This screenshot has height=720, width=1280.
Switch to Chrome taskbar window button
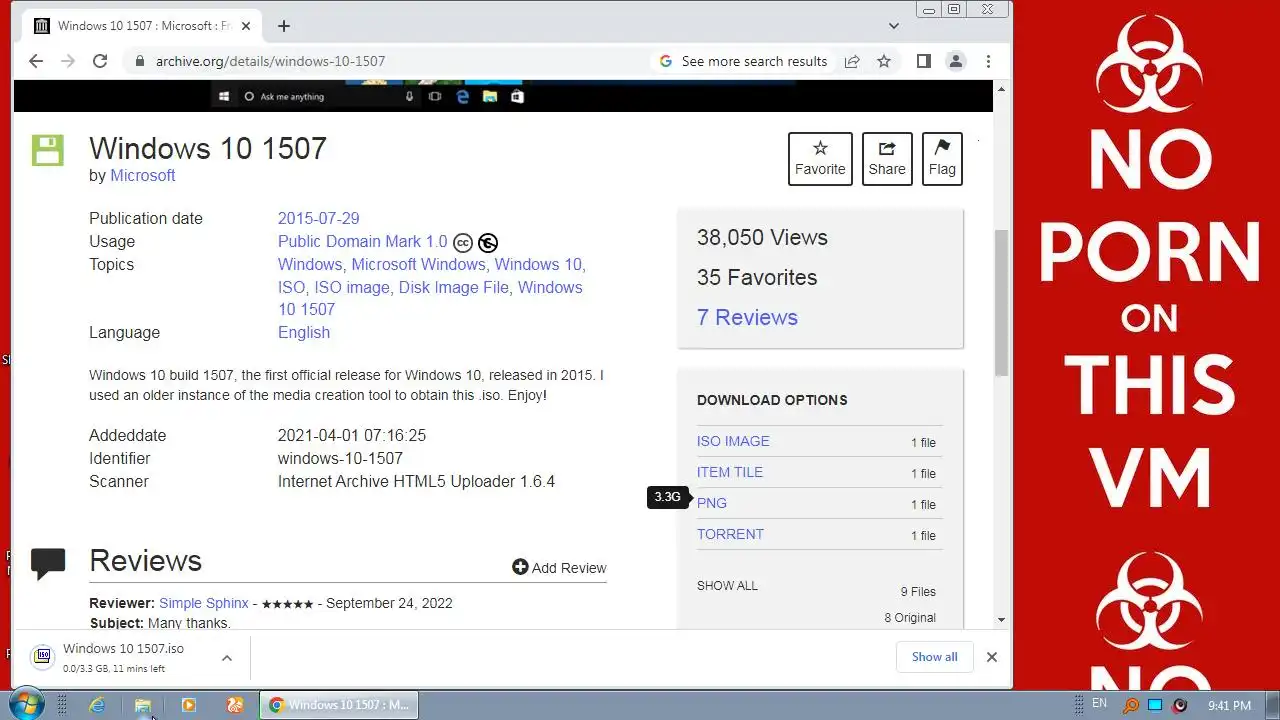[x=339, y=705]
